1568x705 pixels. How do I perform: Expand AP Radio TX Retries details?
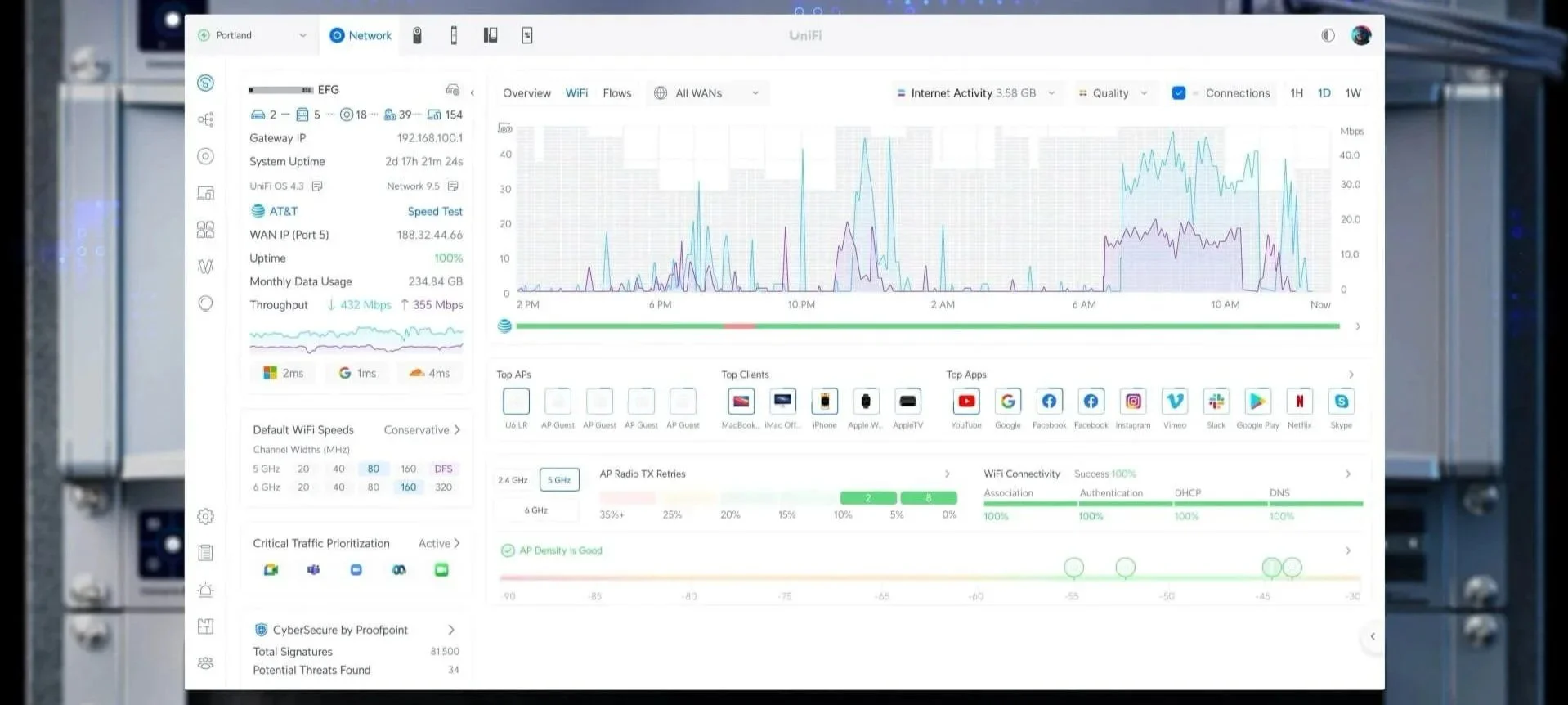[x=947, y=474]
